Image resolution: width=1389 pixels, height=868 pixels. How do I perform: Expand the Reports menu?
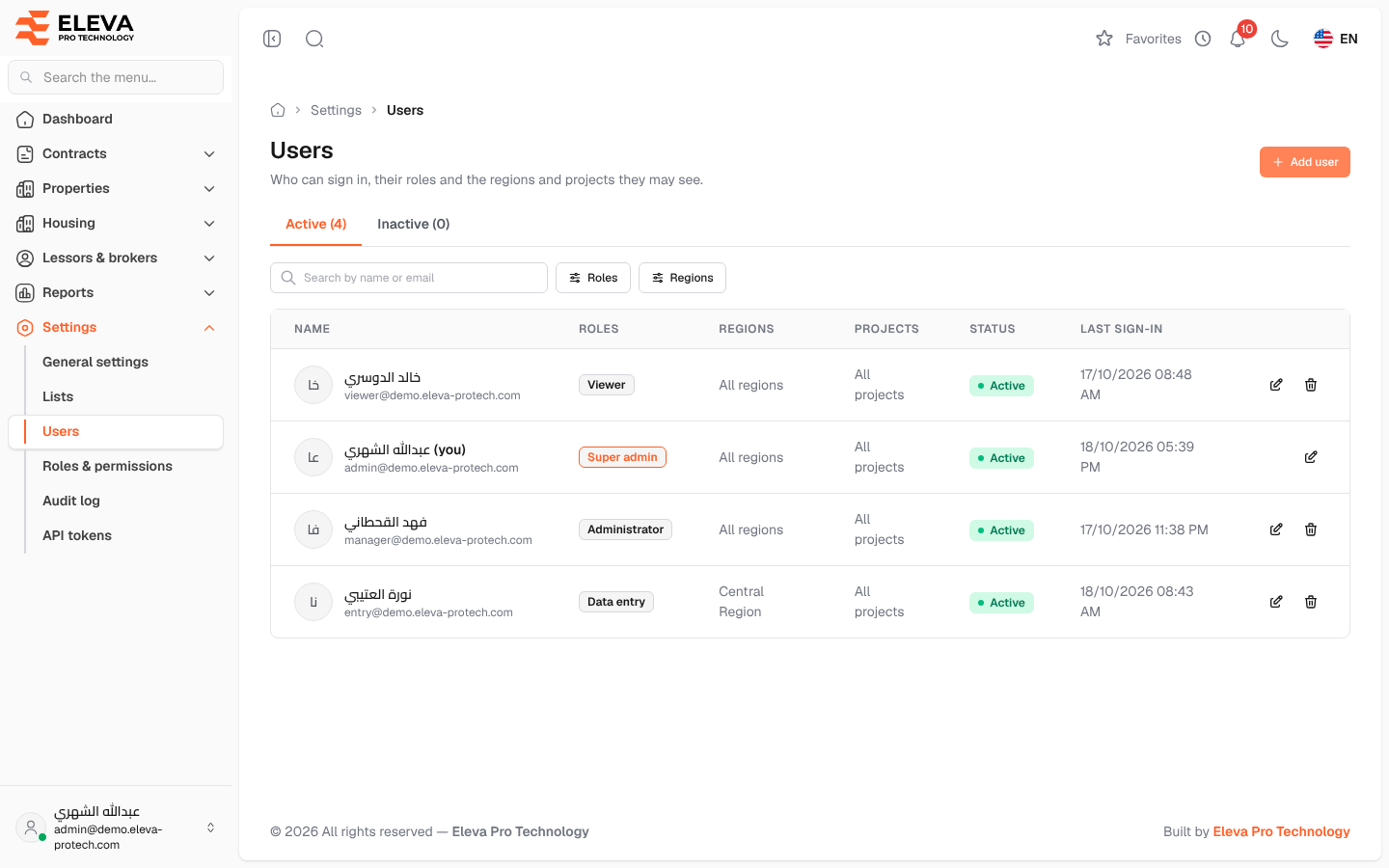[x=116, y=292]
